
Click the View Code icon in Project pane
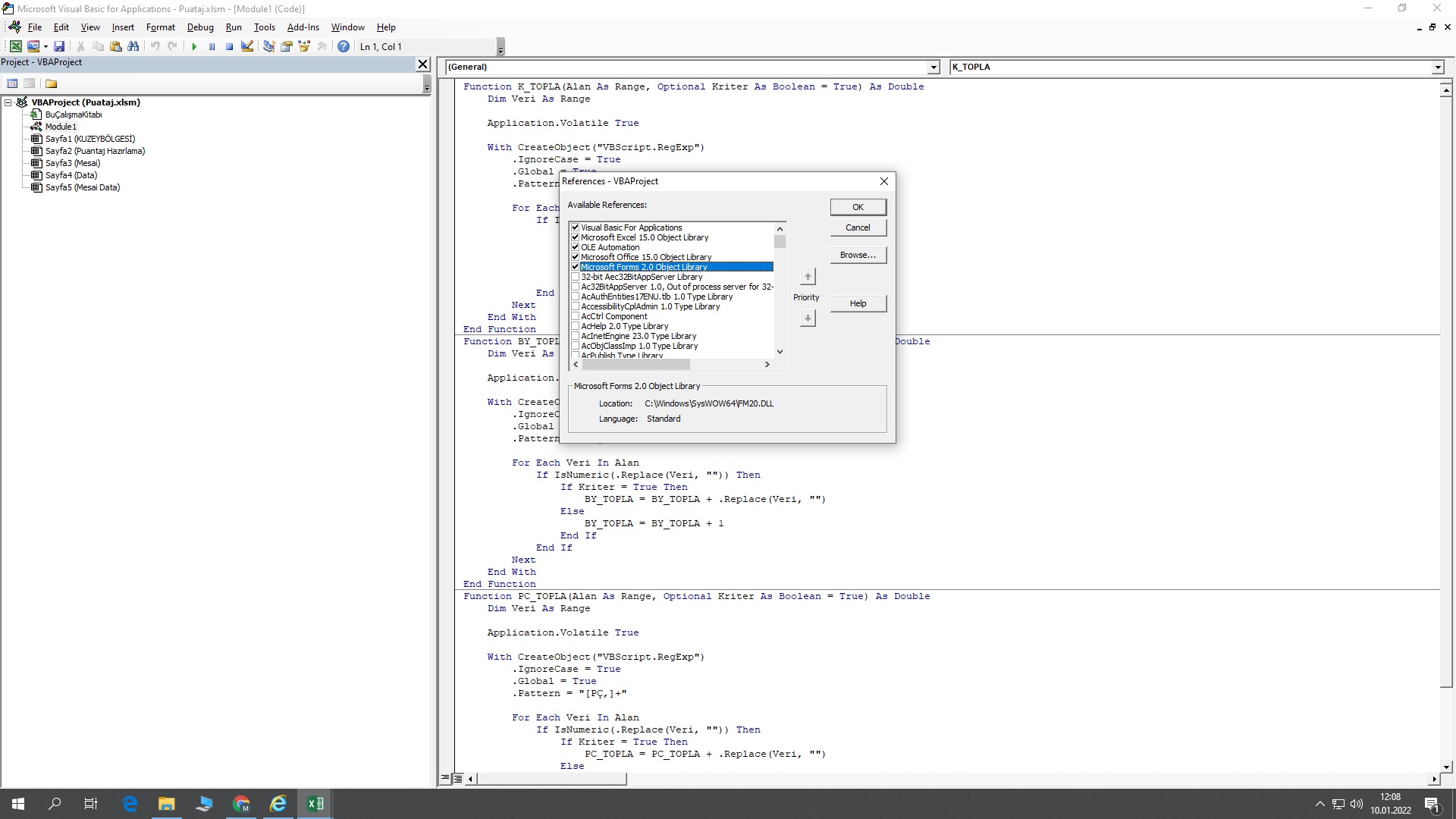[12, 83]
